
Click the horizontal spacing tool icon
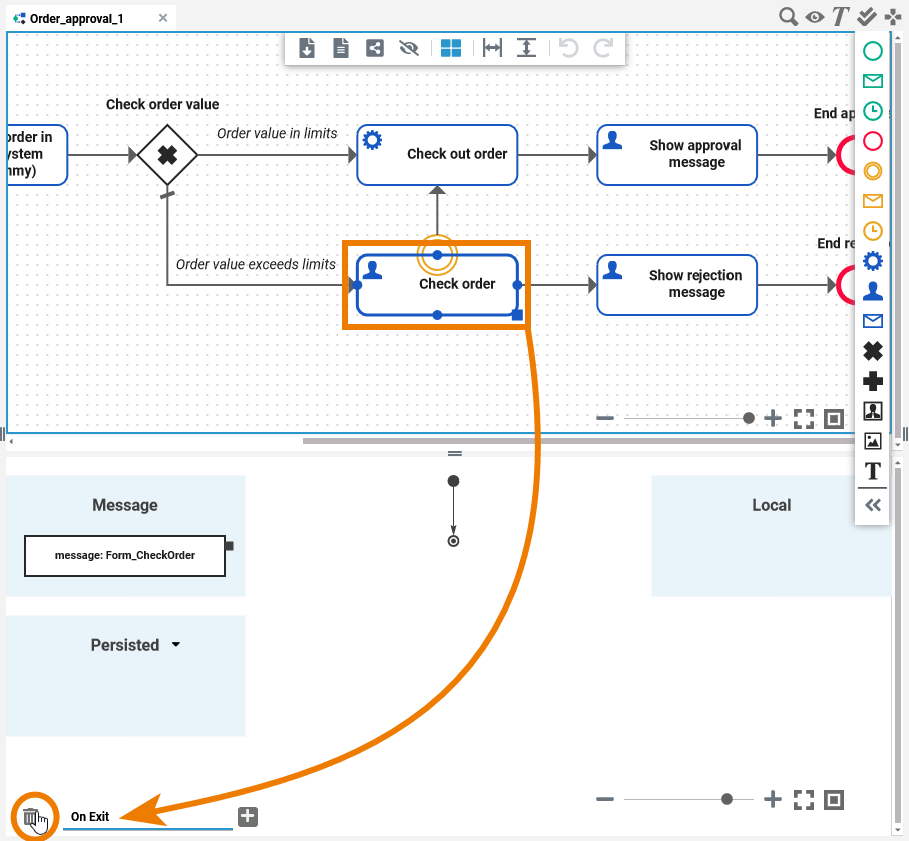492,48
